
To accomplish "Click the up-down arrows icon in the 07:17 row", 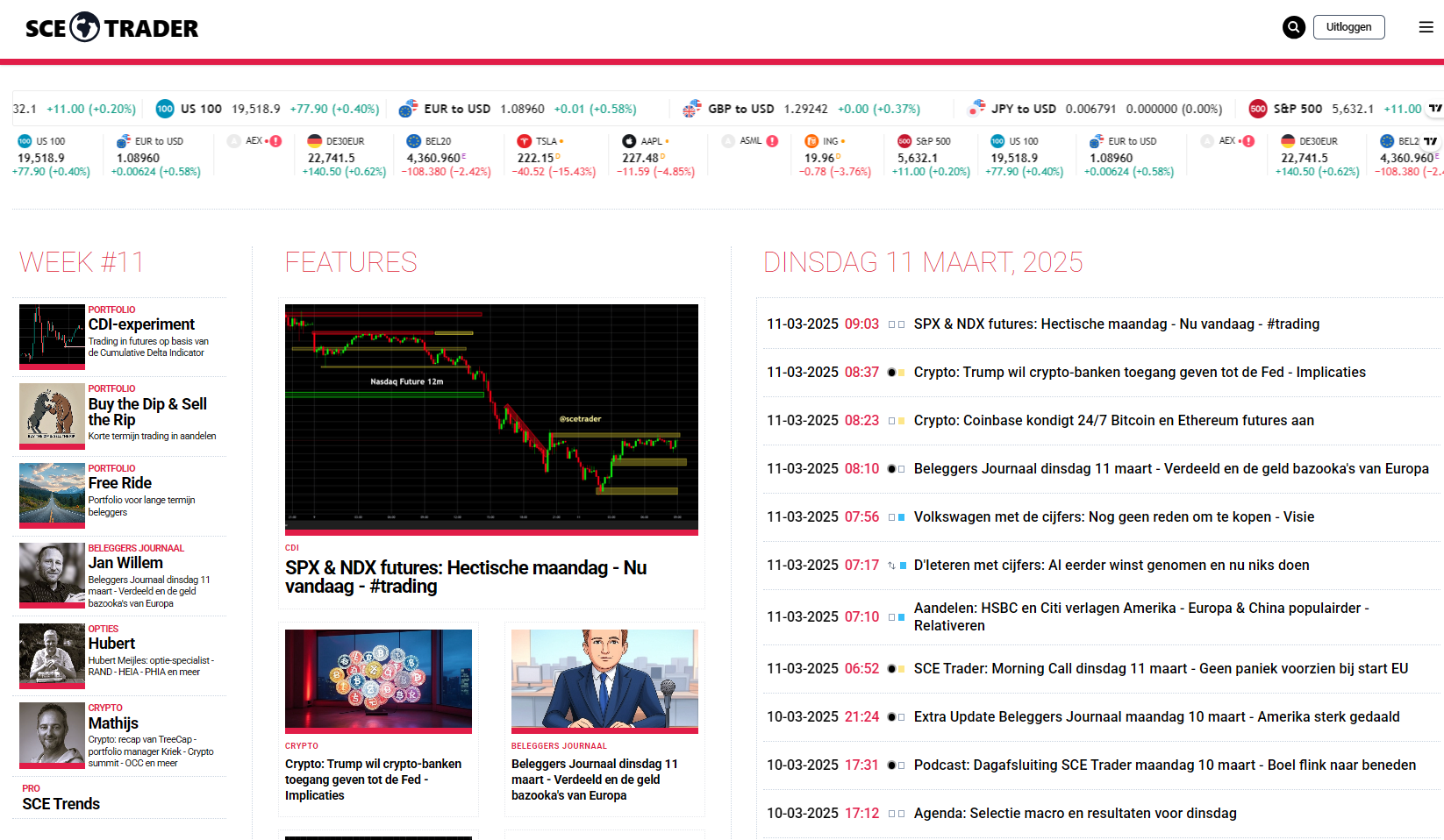I will (x=891, y=566).
